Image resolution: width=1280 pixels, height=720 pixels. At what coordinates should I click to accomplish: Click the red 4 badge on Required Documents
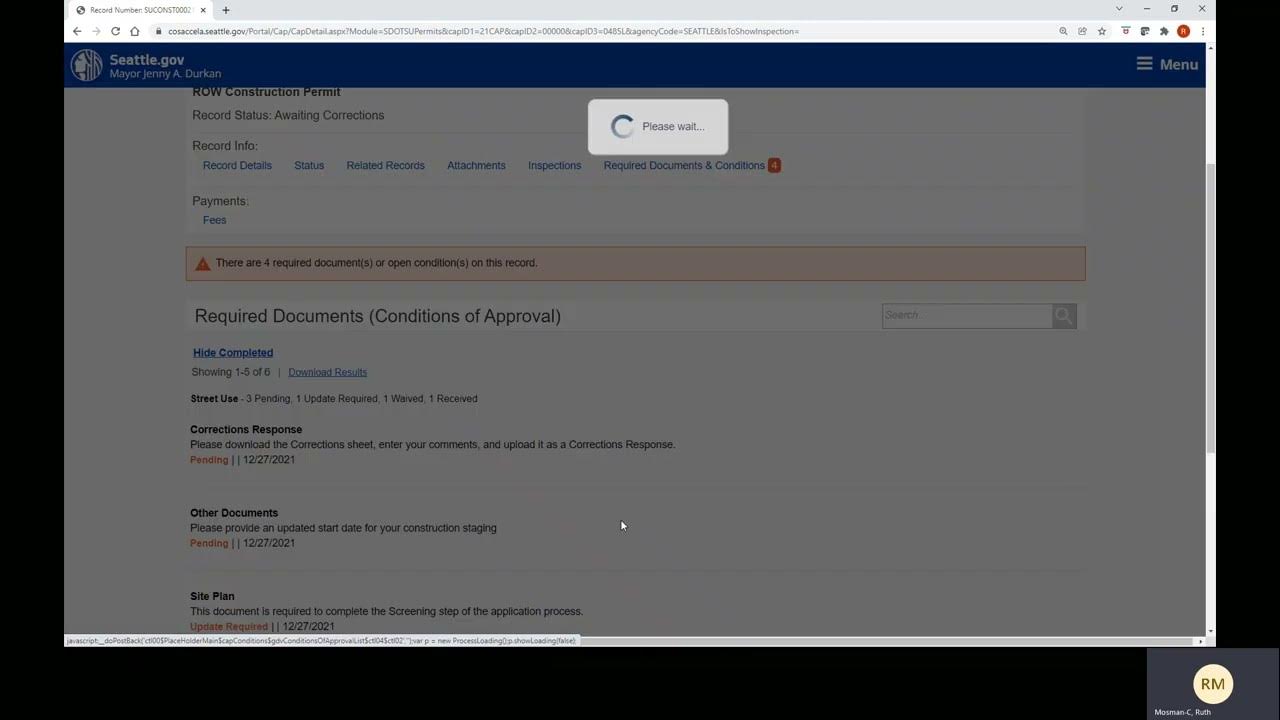click(x=774, y=165)
